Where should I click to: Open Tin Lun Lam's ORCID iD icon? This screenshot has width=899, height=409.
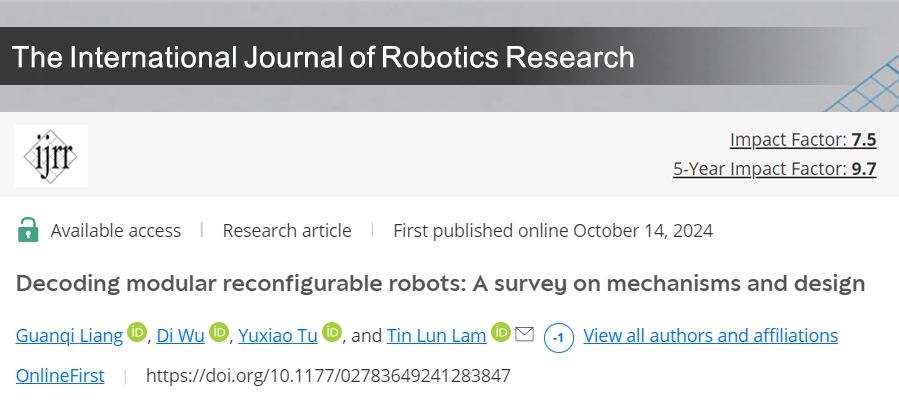[x=501, y=333]
